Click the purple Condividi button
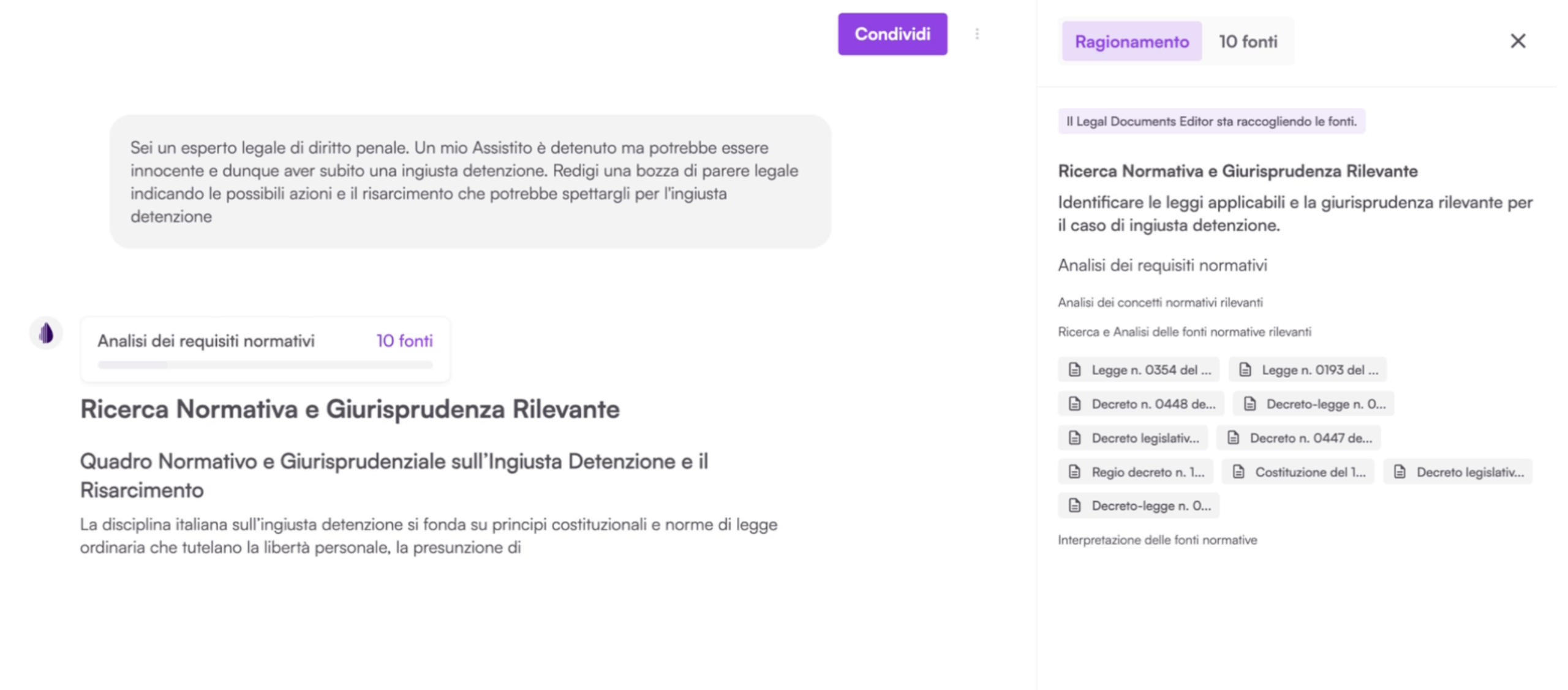 pos(892,34)
